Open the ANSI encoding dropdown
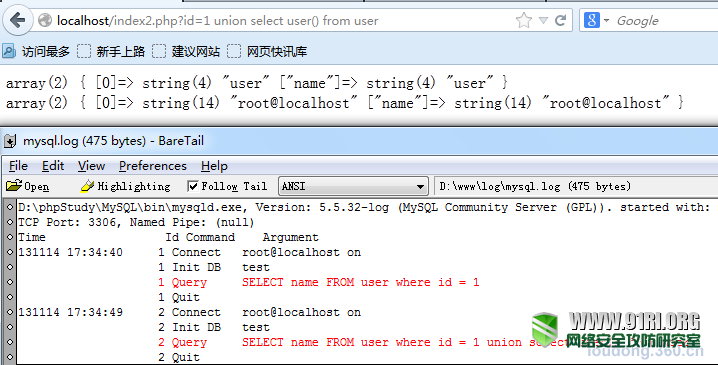 (353, 186)
